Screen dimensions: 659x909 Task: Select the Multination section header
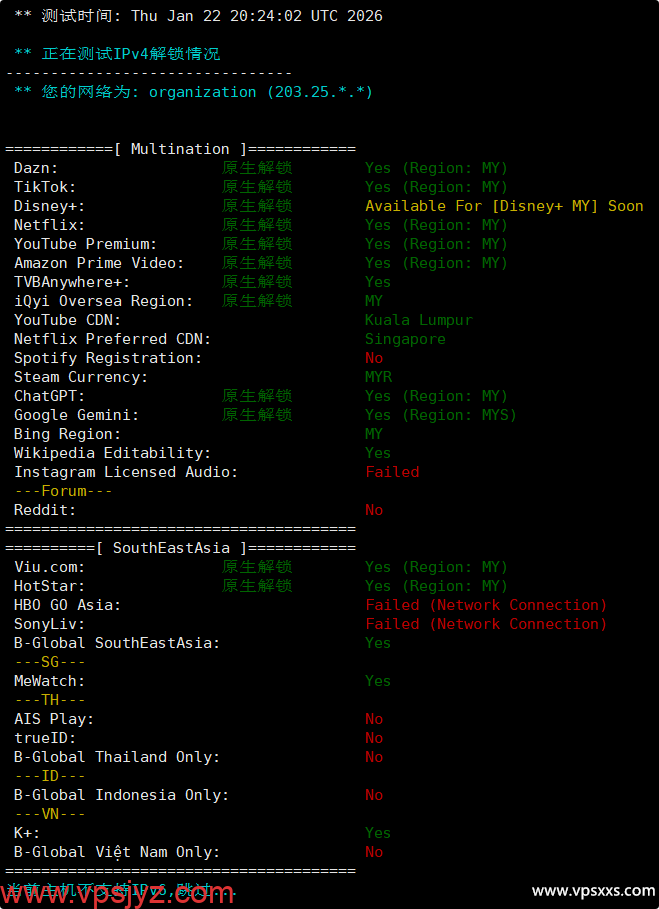(x=180, y=149)
